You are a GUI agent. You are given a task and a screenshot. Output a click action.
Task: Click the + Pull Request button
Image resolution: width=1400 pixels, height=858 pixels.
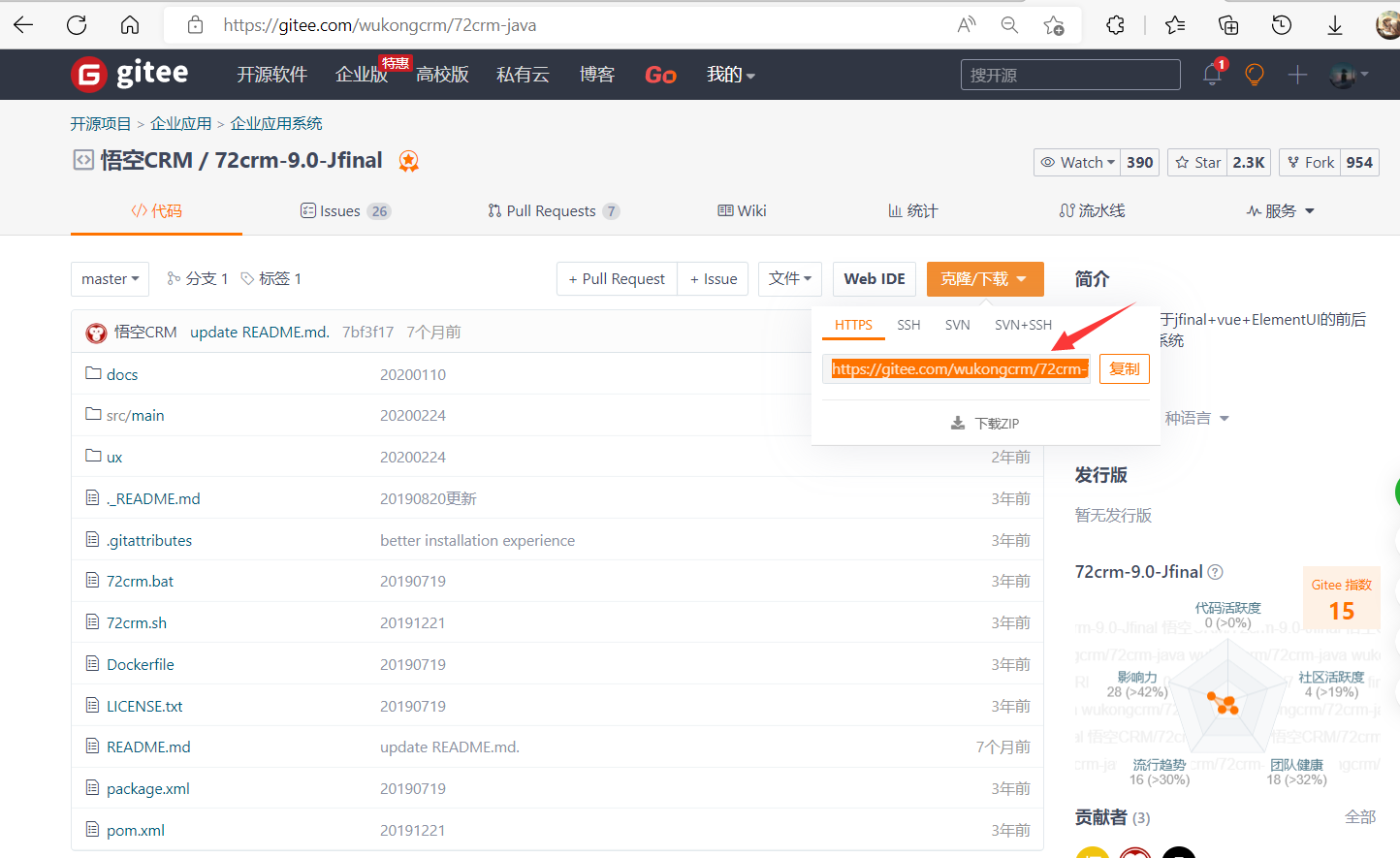point(617,279)
